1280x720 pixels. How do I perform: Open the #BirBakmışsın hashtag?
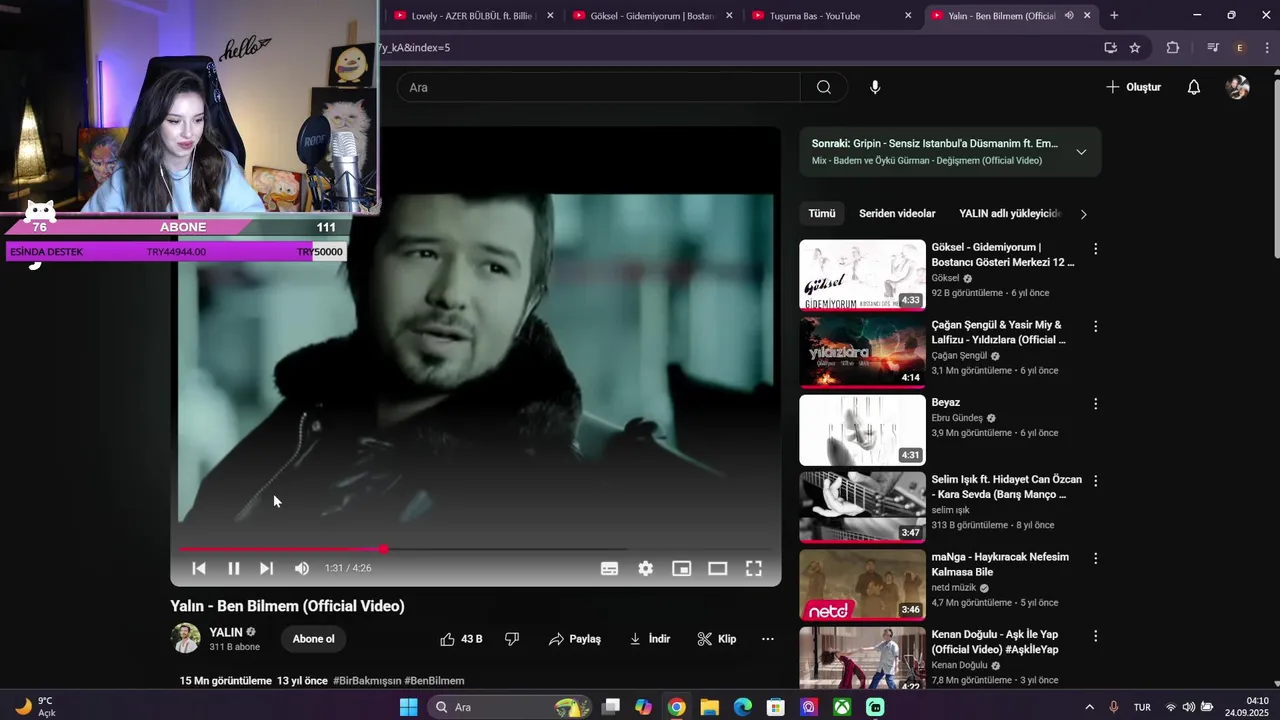coord(366,681)
